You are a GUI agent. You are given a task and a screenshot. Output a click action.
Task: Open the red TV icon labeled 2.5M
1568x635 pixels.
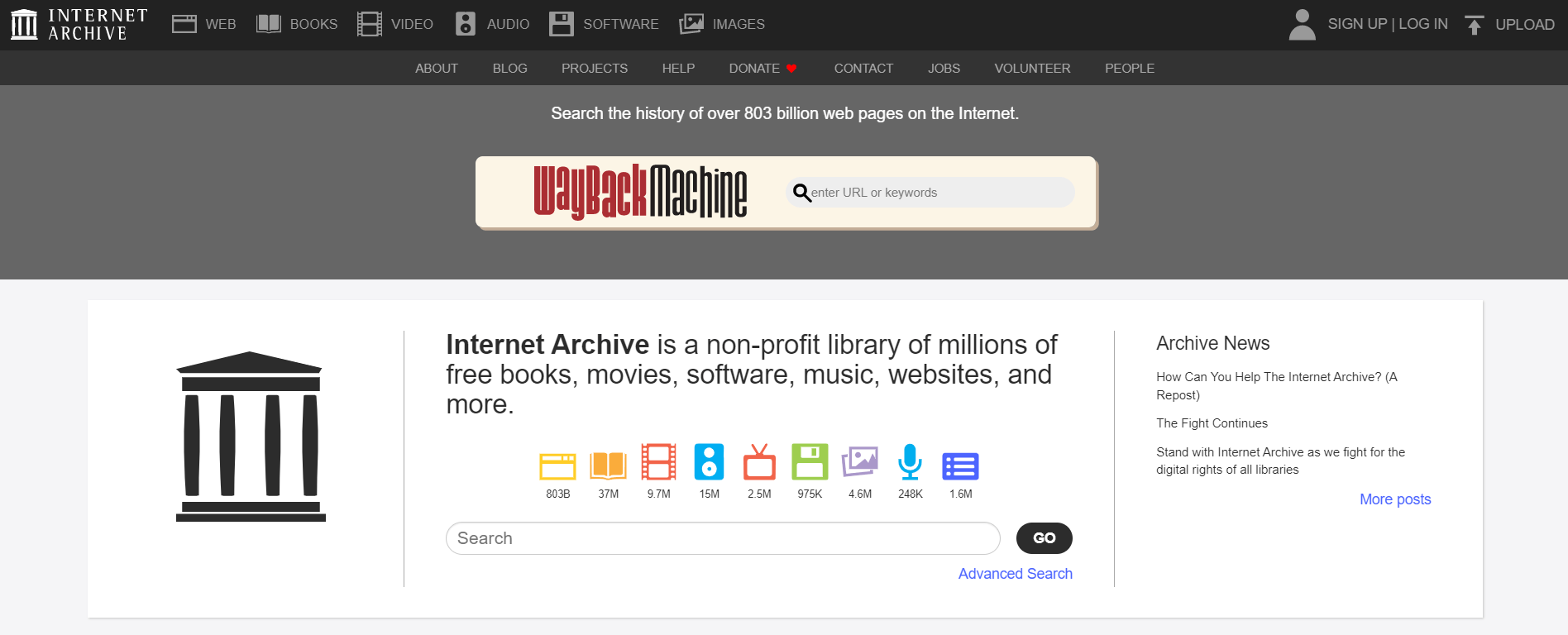[x=759, y=462]
